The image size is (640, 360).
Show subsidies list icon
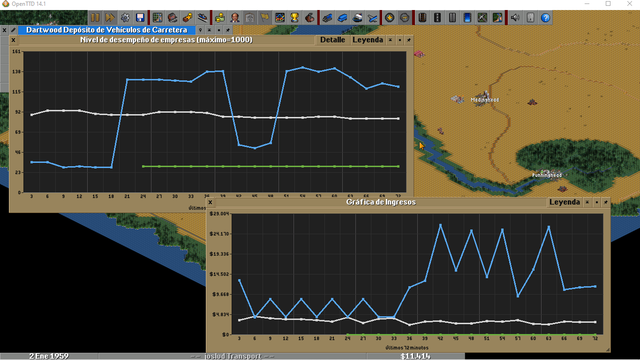[x=188, y=18]
